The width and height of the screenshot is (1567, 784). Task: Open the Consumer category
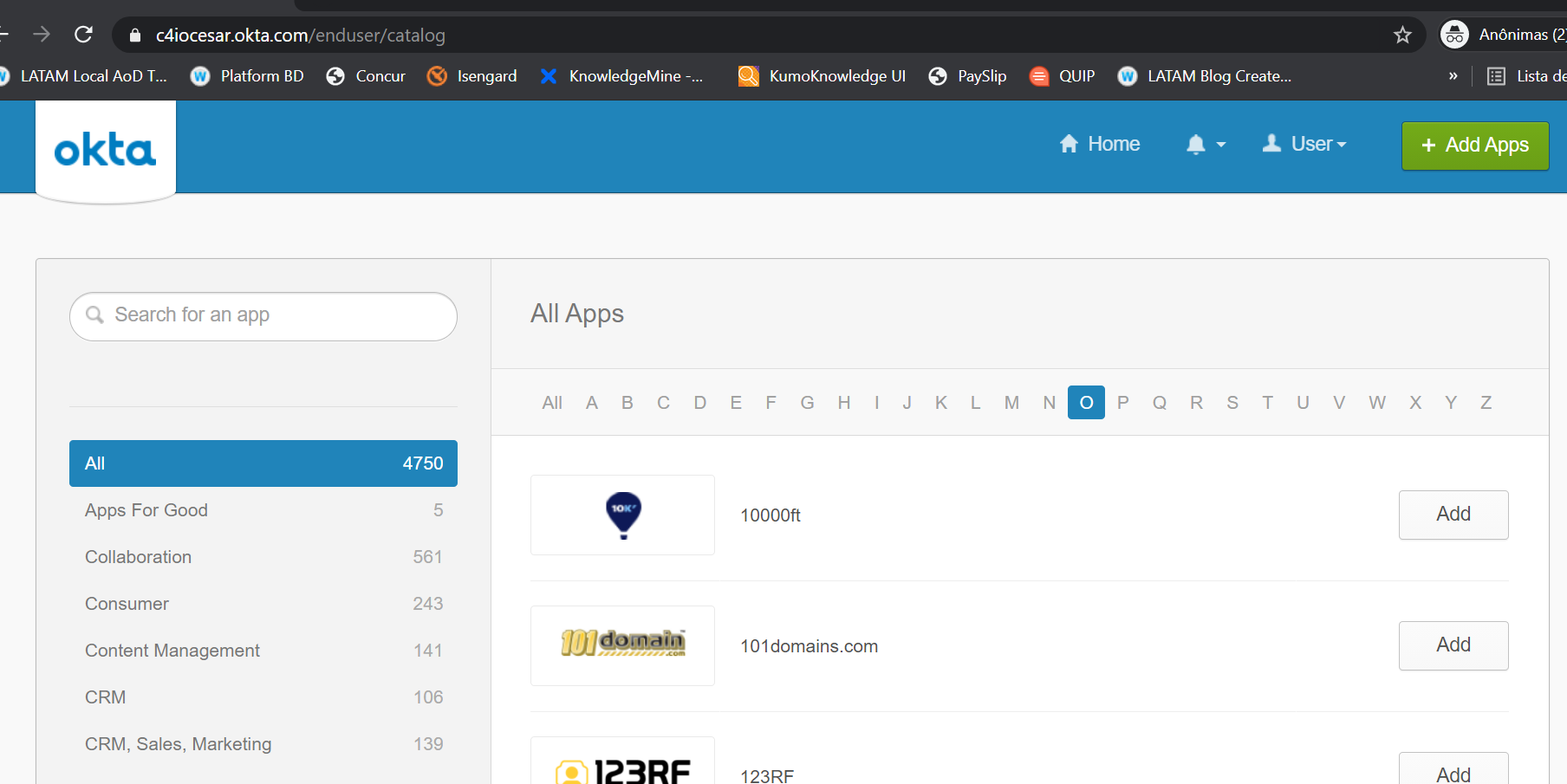(263, 604)
